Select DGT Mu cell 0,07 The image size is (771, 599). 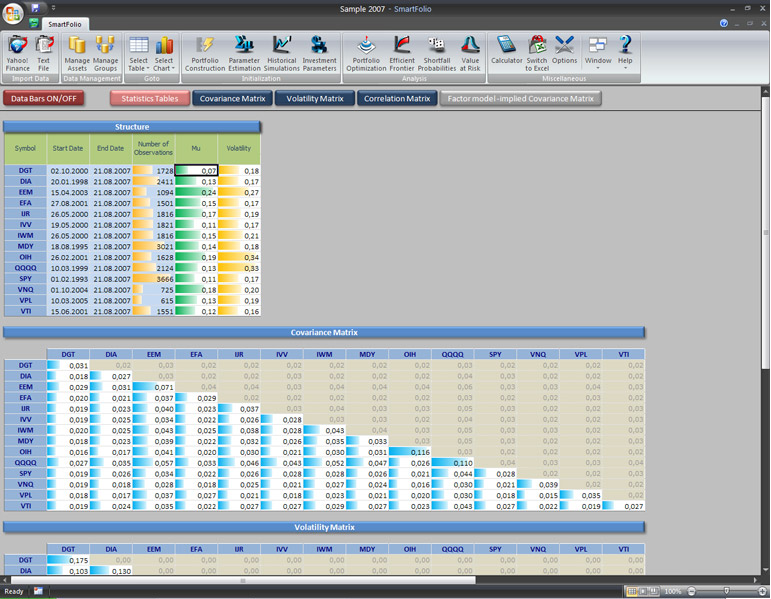(x=196, y=171)
